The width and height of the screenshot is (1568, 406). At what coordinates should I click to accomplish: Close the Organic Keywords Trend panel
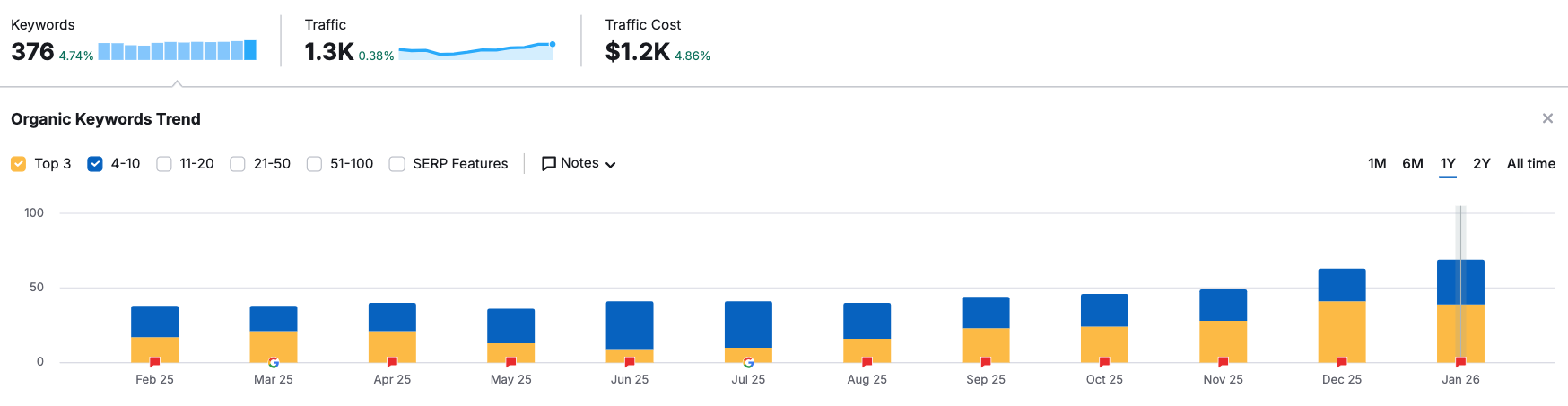[1547, 118]
